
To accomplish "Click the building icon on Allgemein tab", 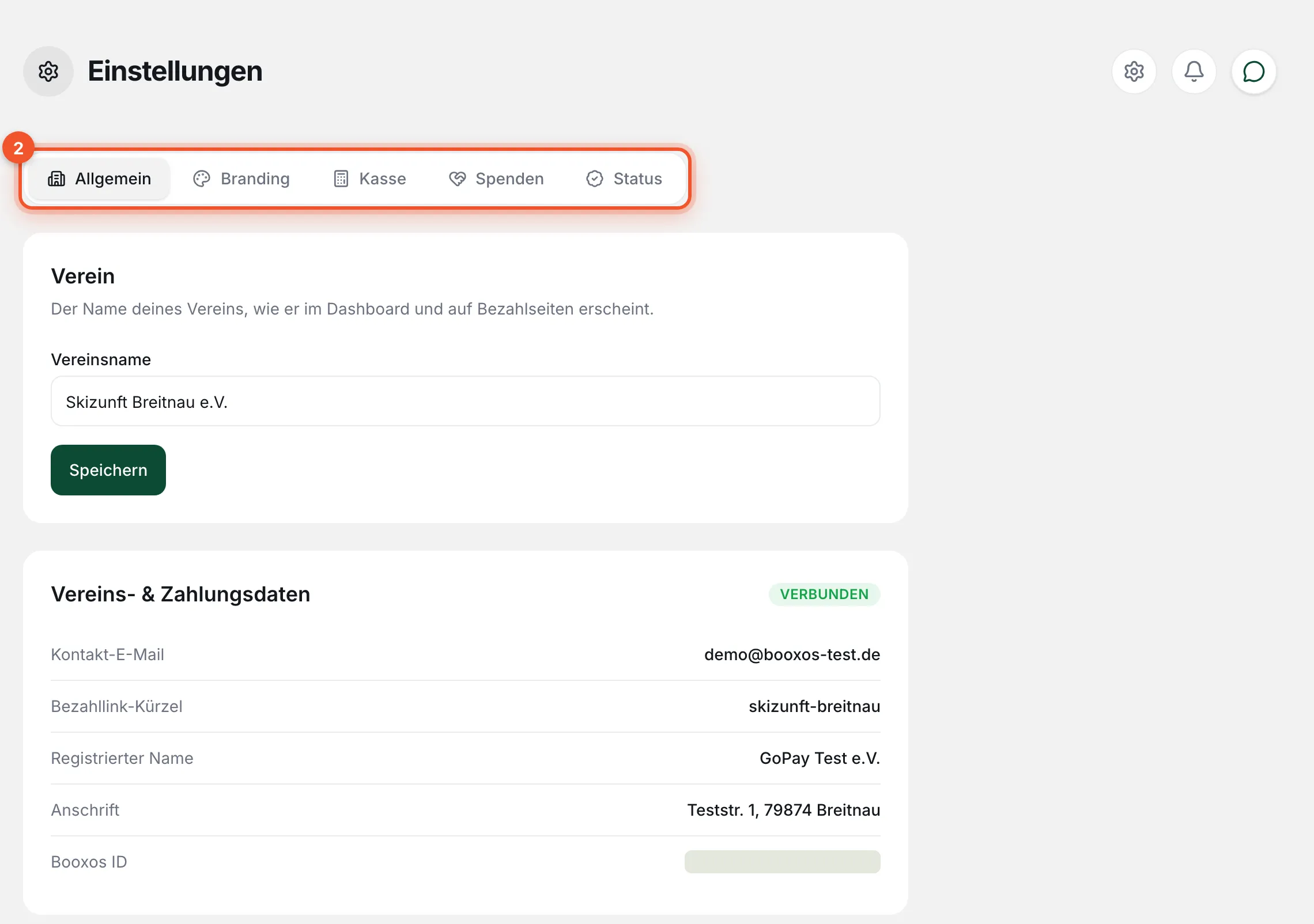I will 56,179.
